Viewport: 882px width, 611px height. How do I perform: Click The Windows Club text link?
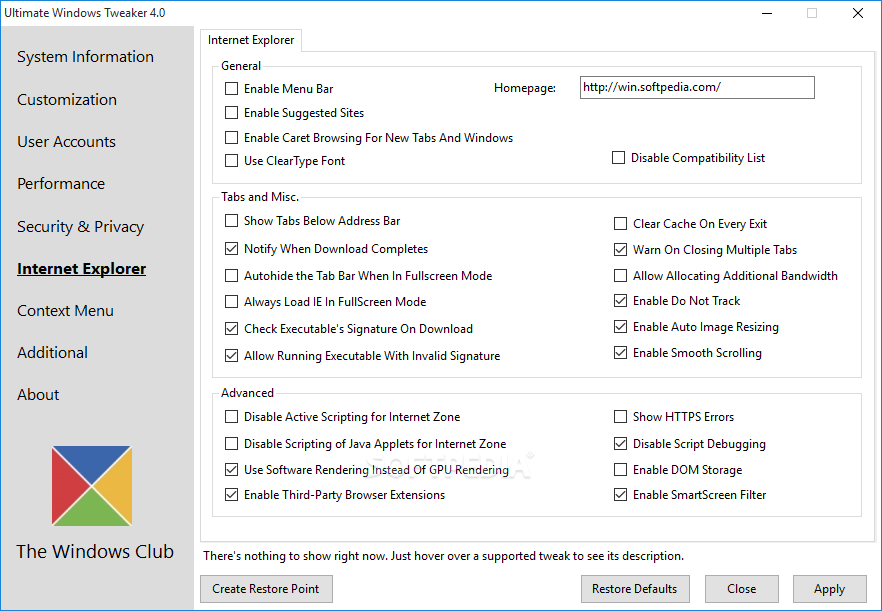[95, 552]
